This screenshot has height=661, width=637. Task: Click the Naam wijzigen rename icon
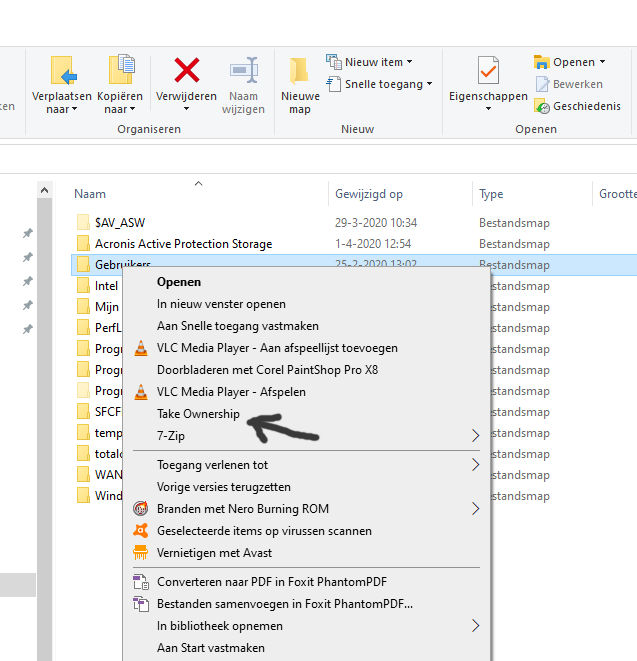(243, 72)
